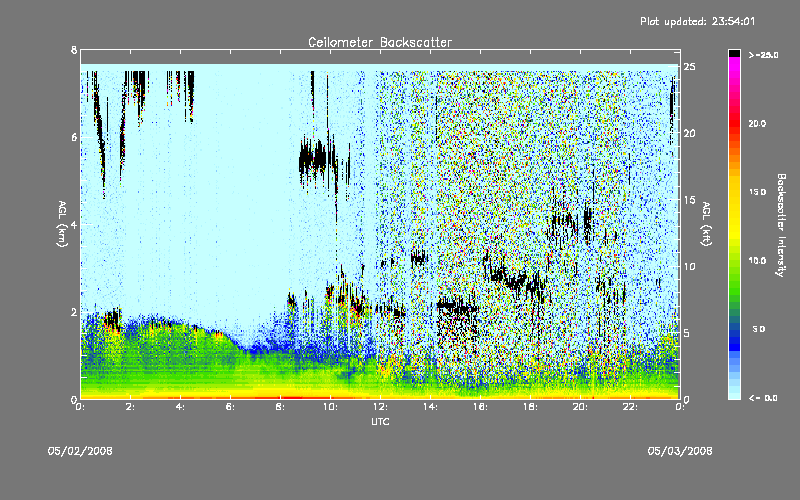
Task: Click the 'UTC' x-axis label
Action: (x=380, y=421)
